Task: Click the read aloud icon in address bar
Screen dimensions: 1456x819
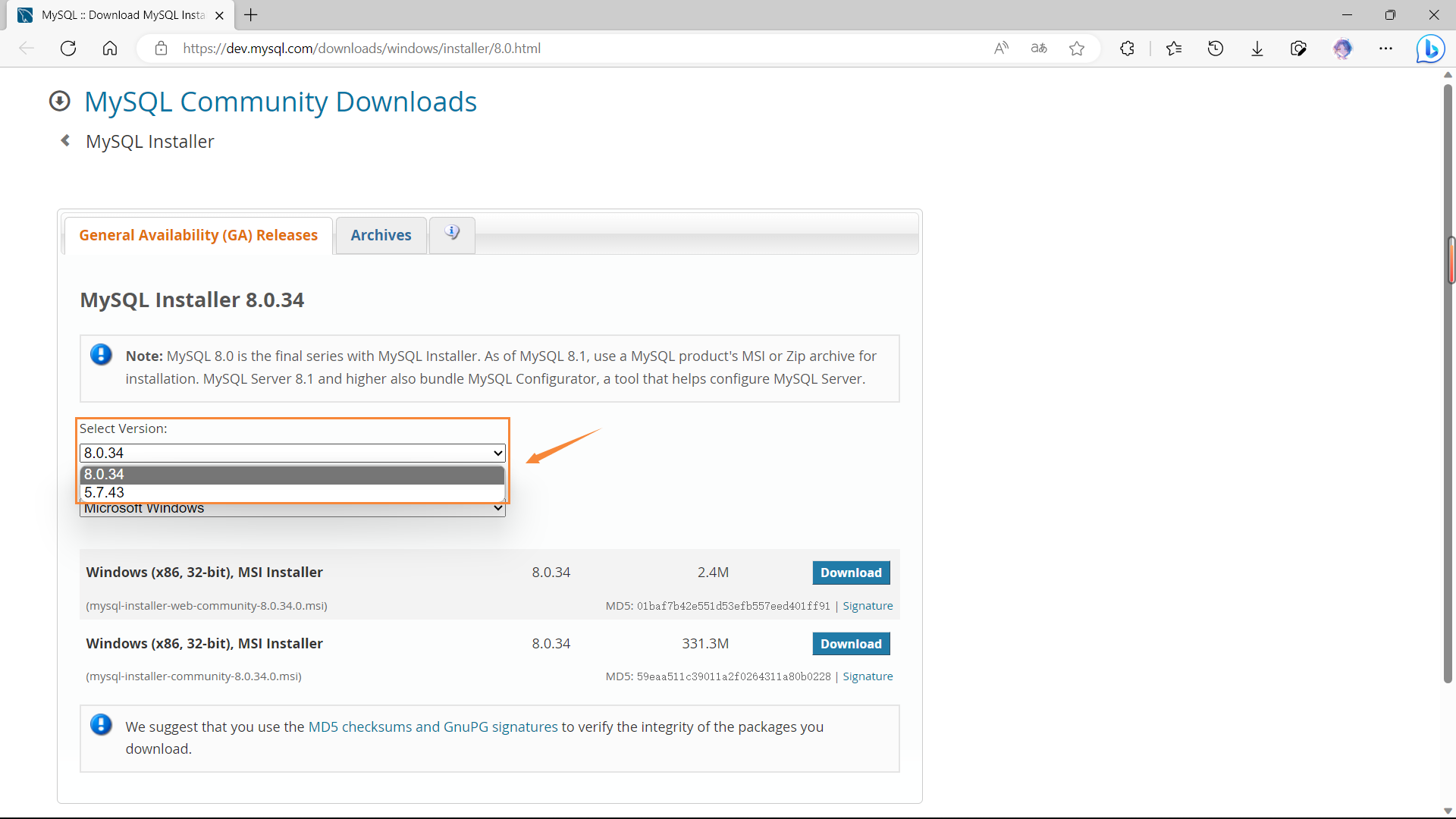Action: (1001, 49)
